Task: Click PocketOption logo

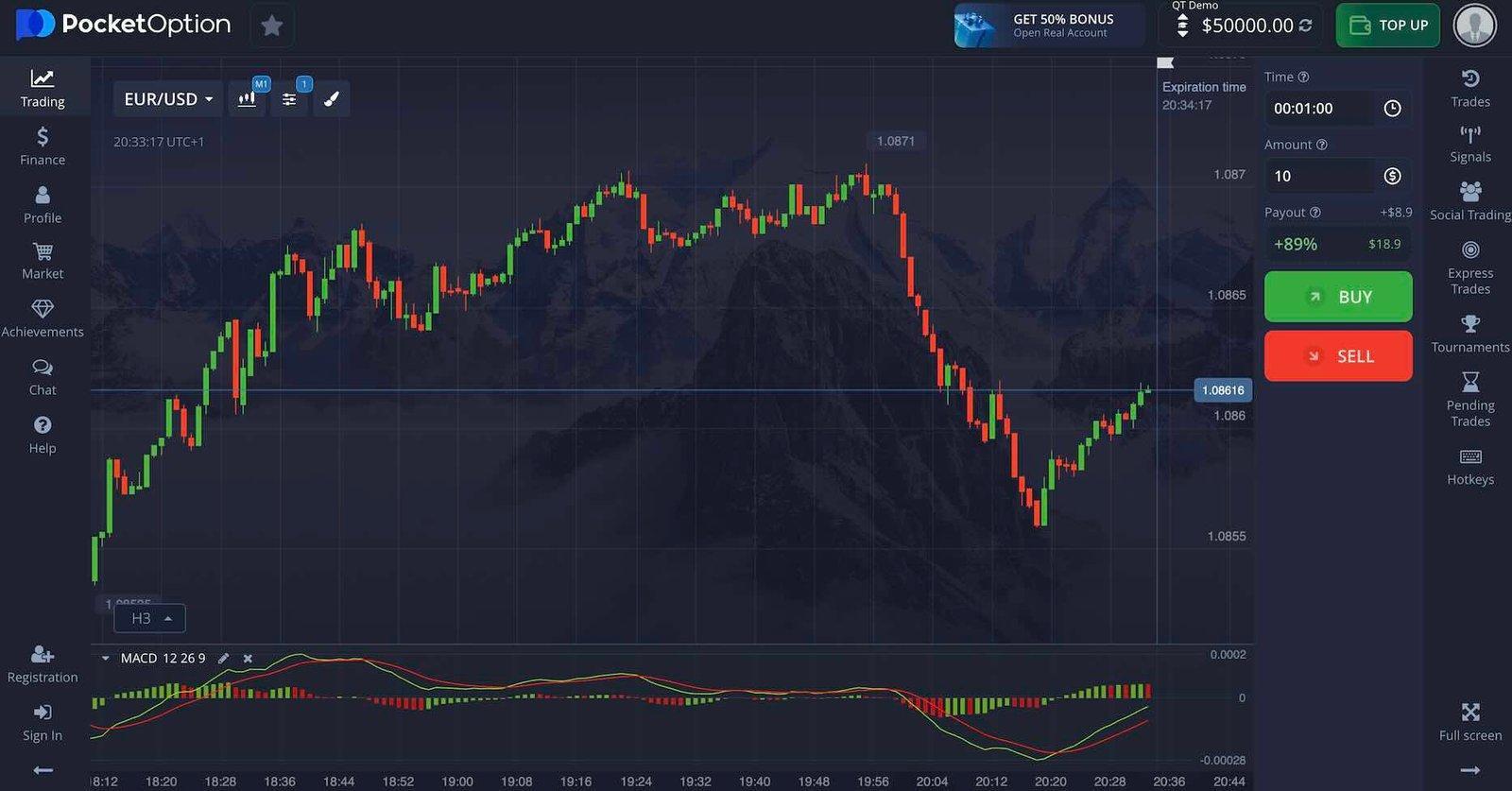Action: (124, 25)
